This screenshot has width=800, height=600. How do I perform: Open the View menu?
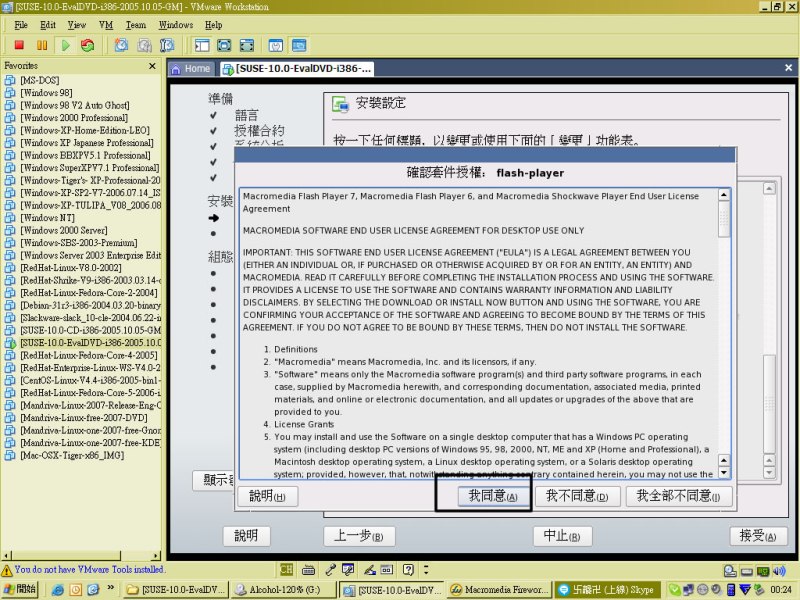tap(77, 25)
